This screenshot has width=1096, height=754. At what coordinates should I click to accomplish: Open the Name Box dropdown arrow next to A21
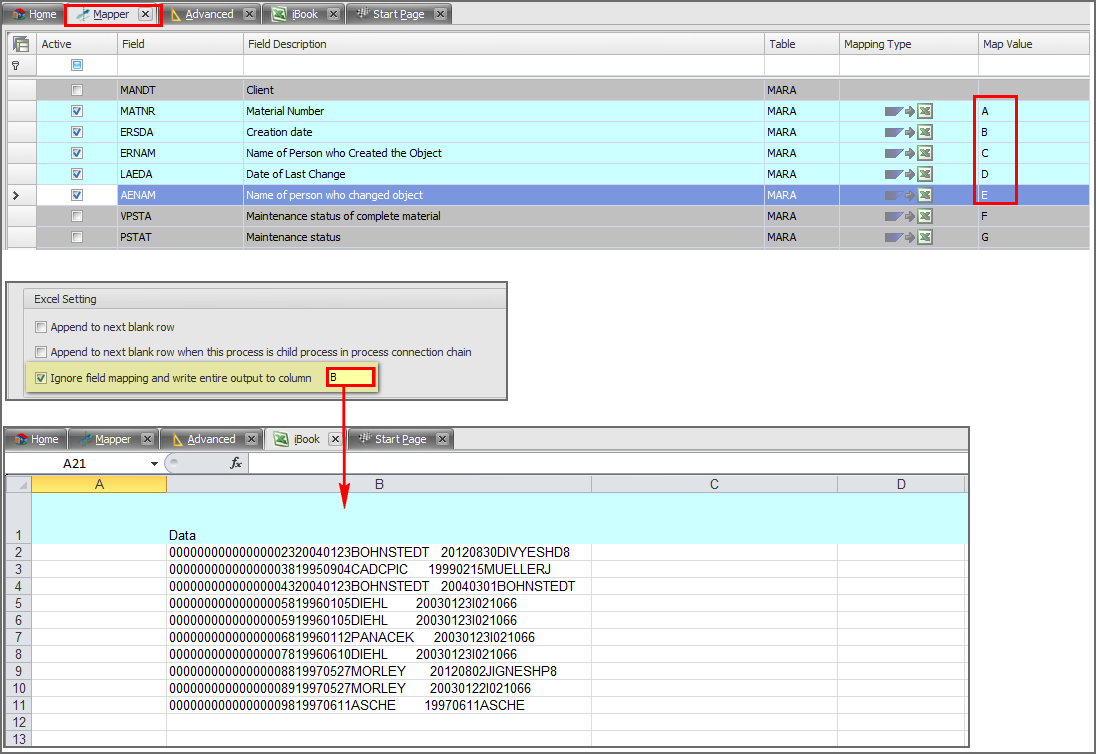pyautogui.click(x=154, y=464)
